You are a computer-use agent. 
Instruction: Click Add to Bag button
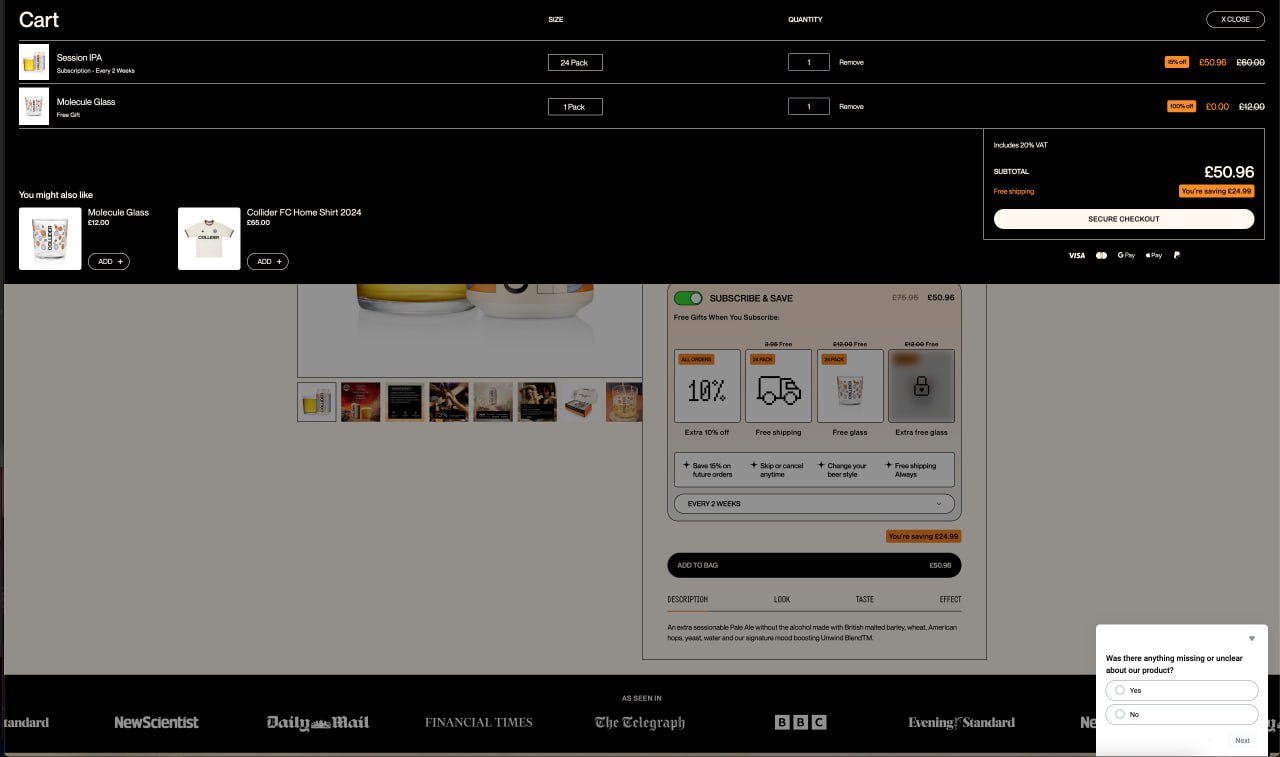pos(814,565)
